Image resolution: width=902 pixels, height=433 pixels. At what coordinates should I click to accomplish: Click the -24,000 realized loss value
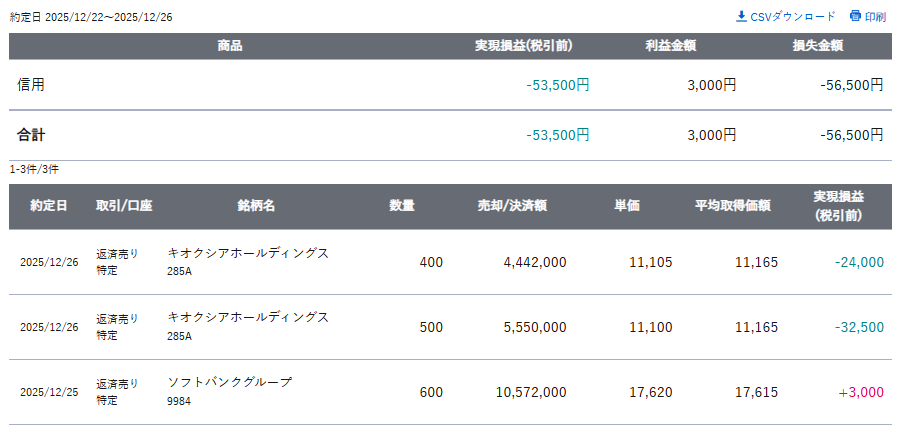[858, 262]
